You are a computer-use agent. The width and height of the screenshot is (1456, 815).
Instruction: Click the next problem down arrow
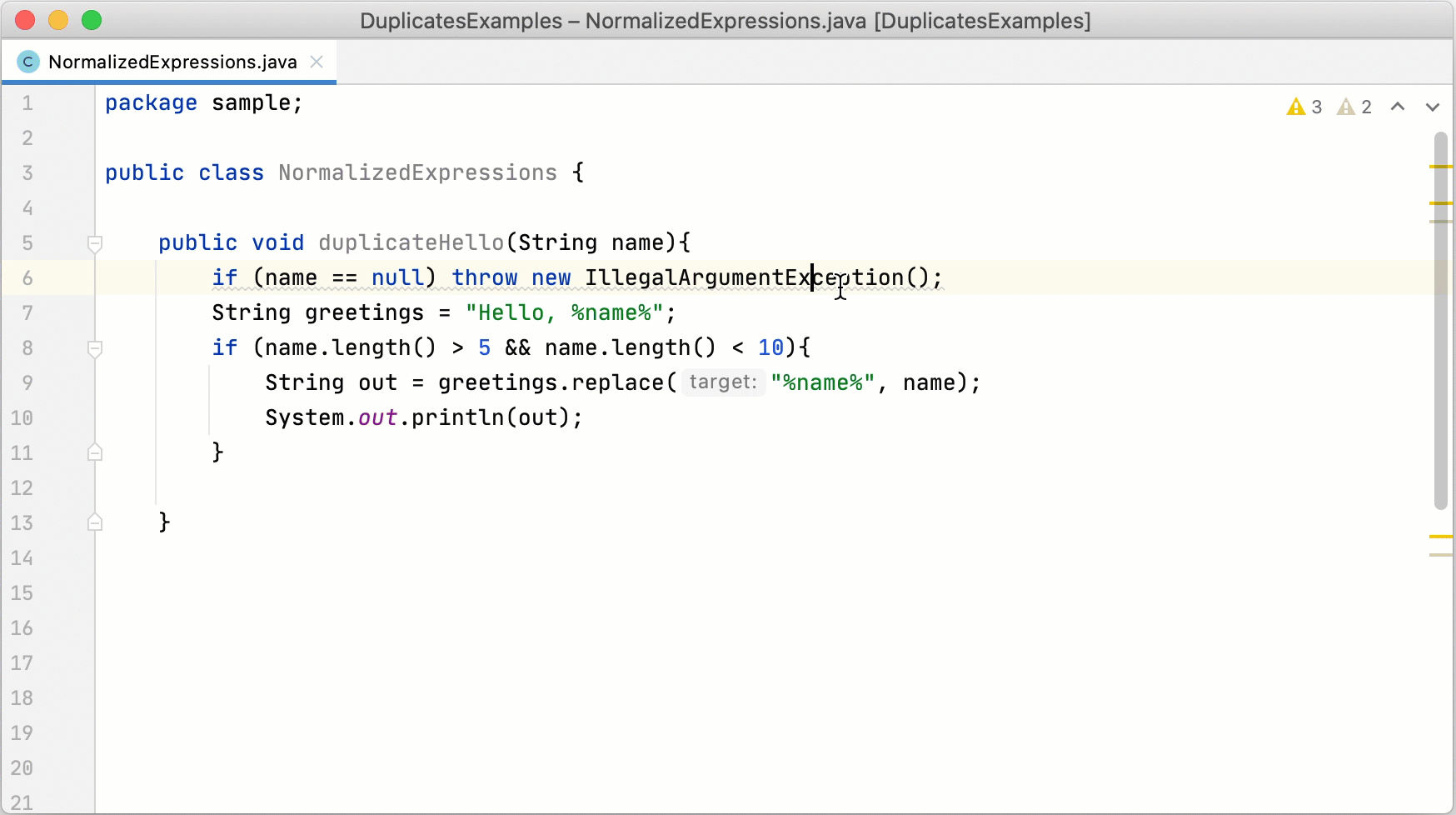click(x=1433, y=107)
